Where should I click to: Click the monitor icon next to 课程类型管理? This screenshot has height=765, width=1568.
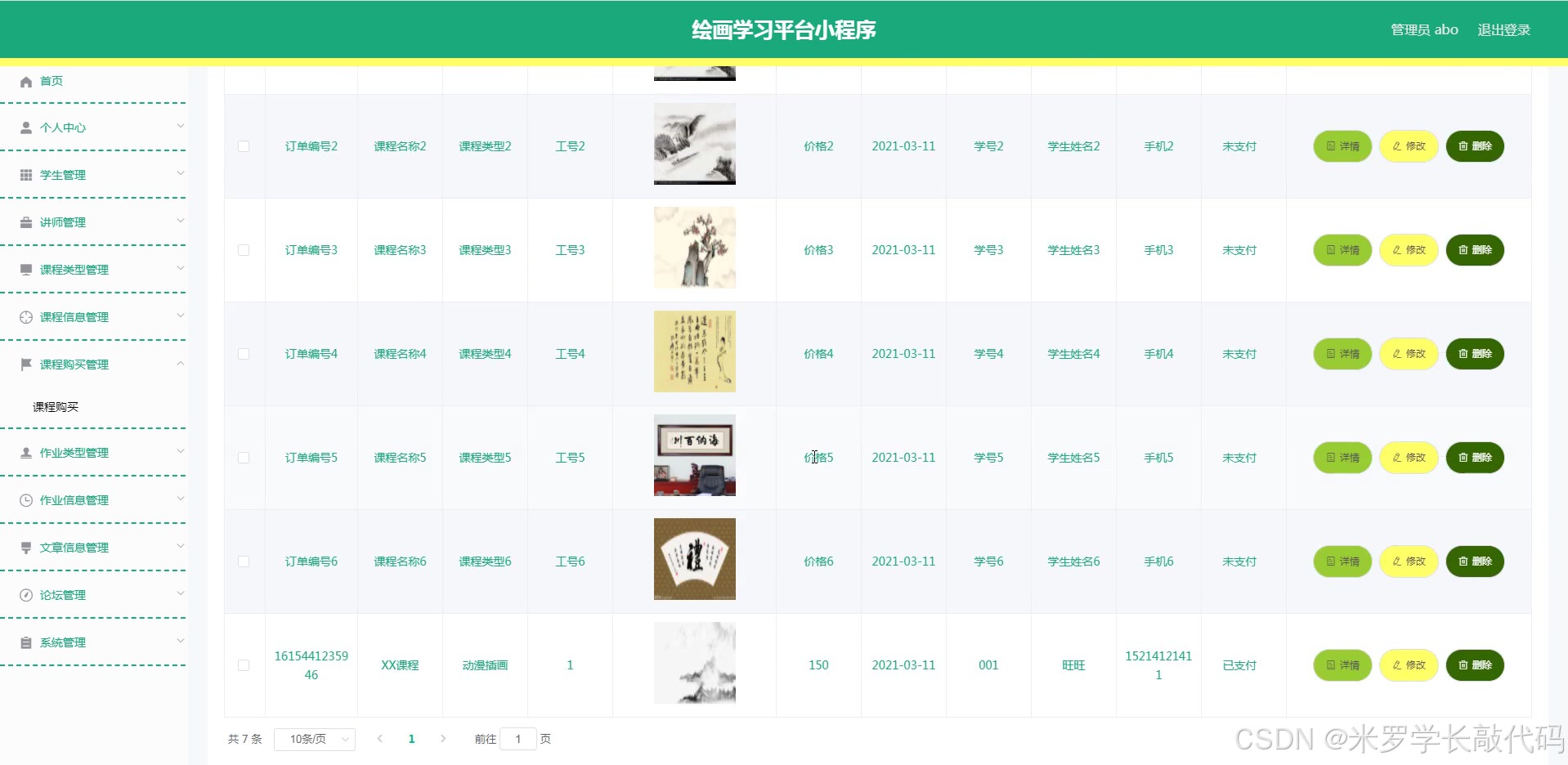click(25, 269)
